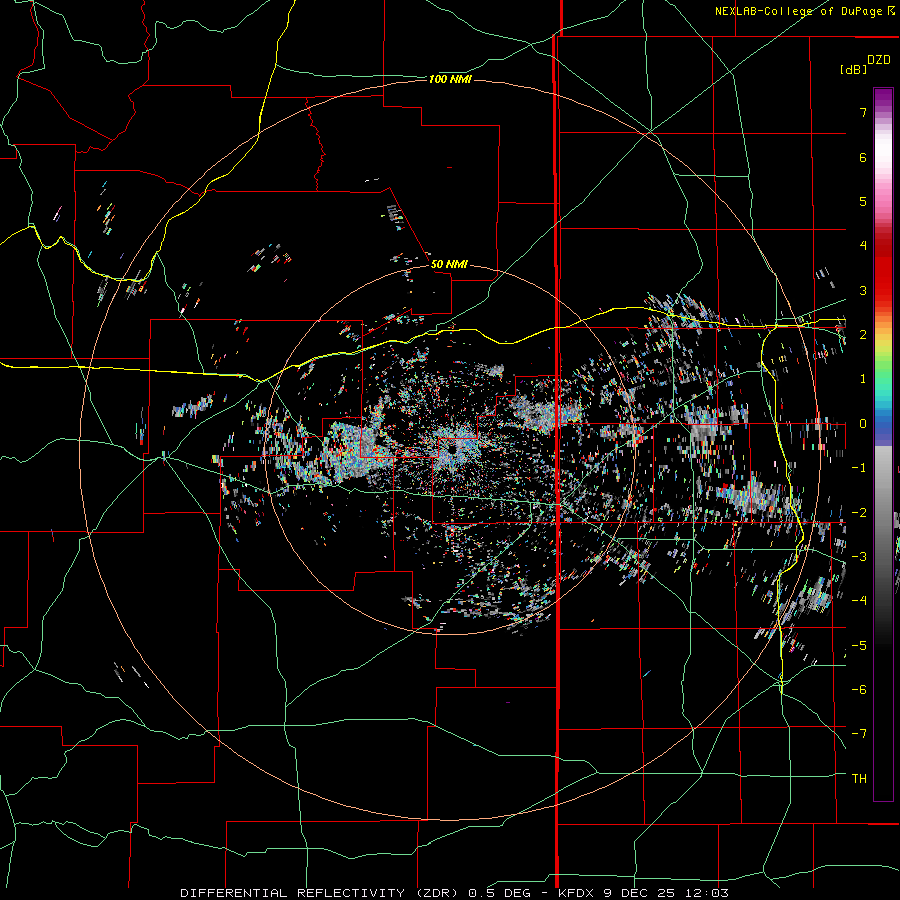Click the 3 value on color scale

(x=863, y=290)
